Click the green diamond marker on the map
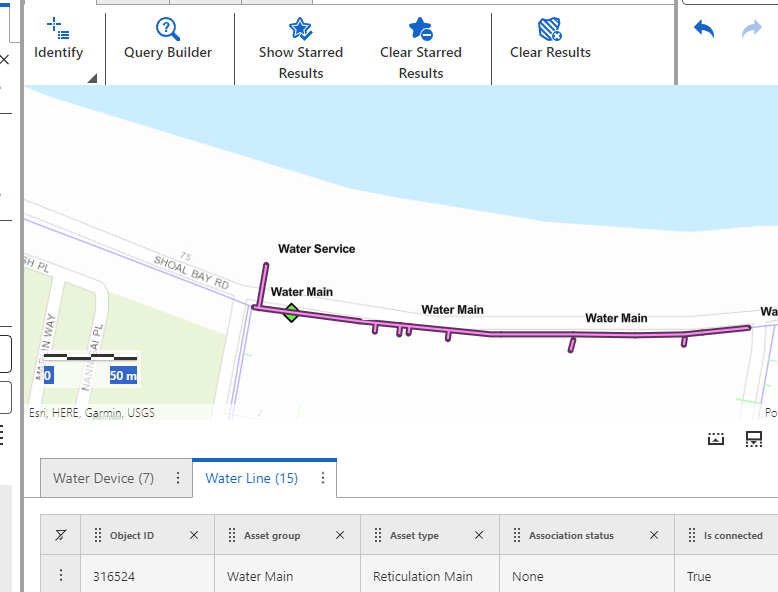Image resolution: width=778 pixels, height=592 pixels. click(291, 313)
